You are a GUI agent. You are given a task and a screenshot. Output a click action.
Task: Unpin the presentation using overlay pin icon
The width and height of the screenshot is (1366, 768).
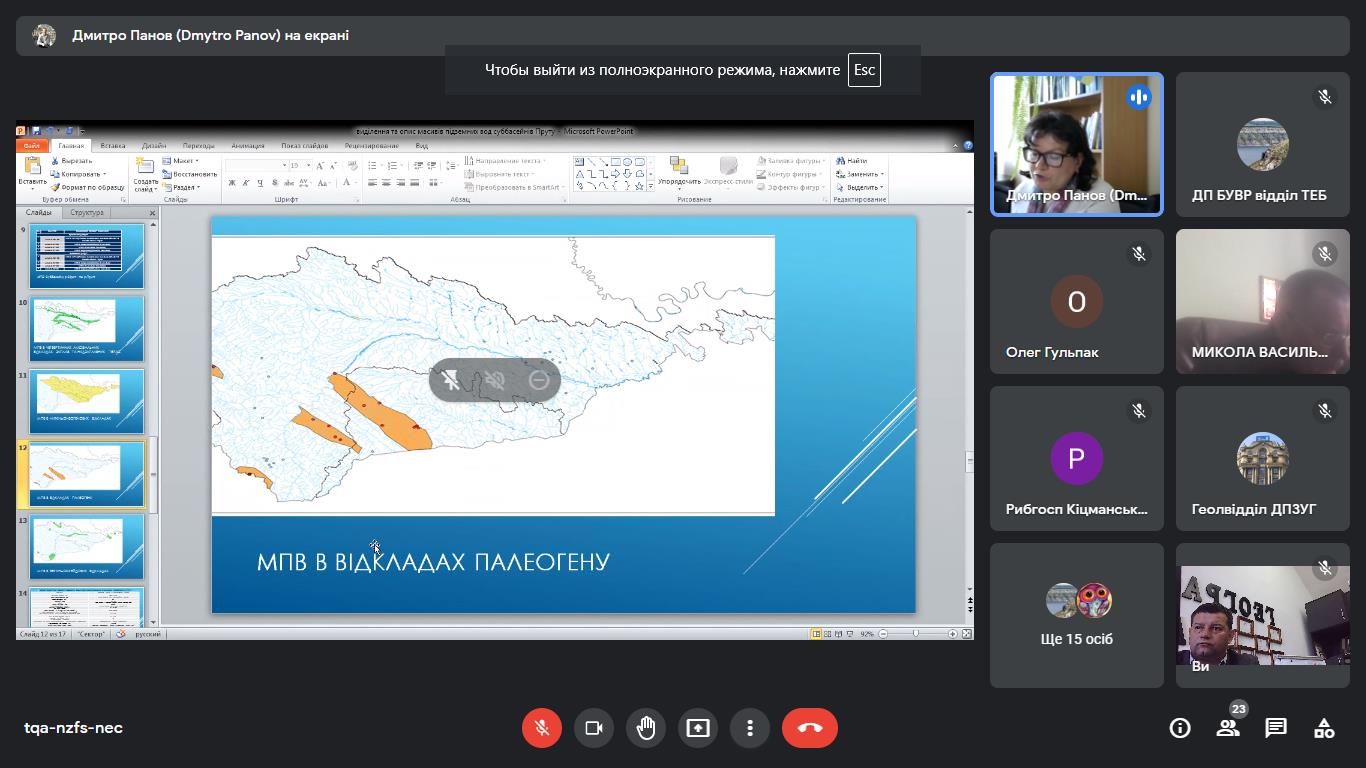[451, 380]
